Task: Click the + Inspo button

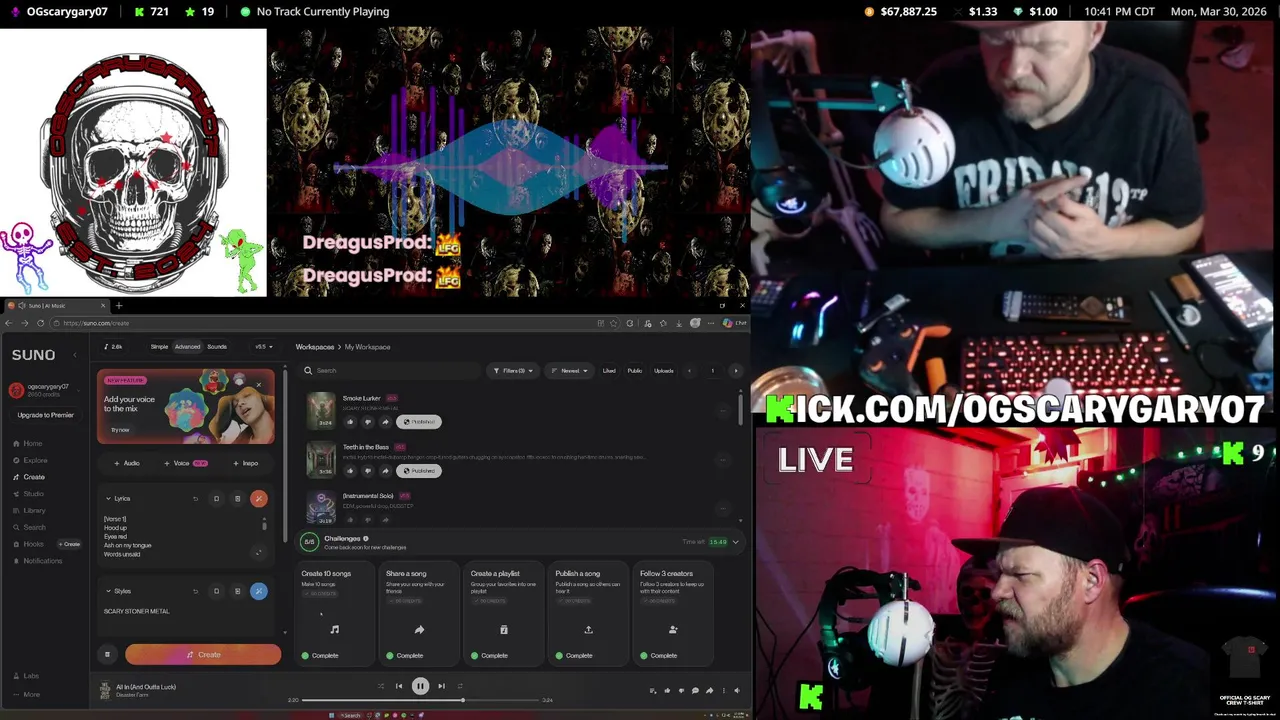Action: coord(245,463)
